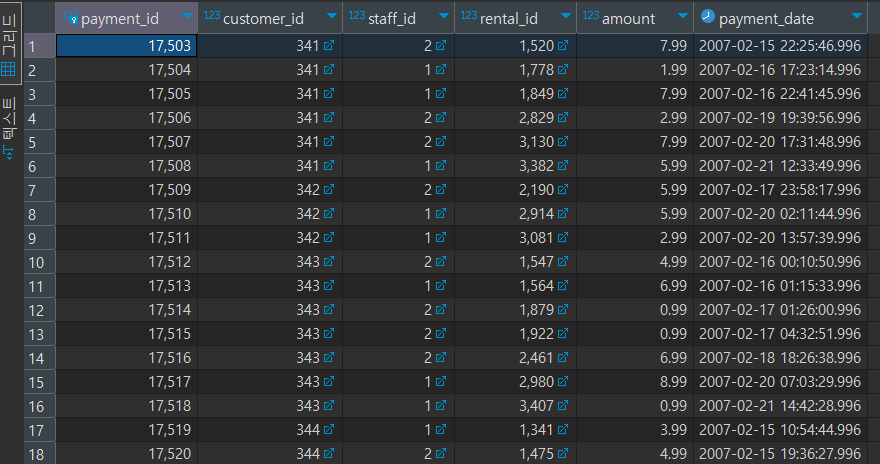The width and height of the screenshot is (880, 464).
Task: Open customer link icon for payment 17,503
Action: (329, 45)
